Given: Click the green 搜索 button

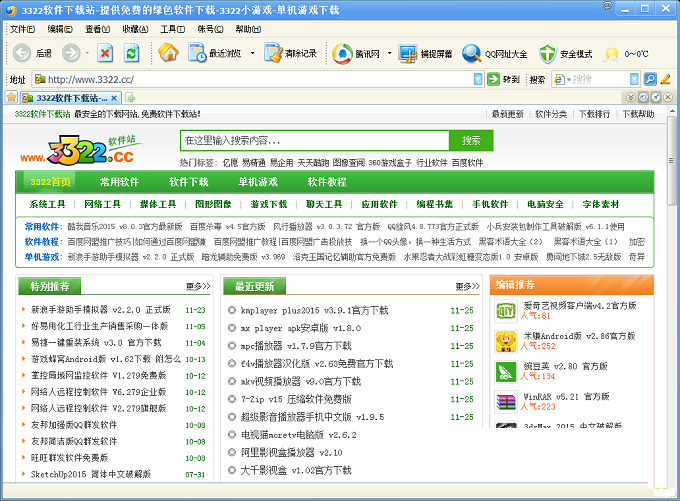Looking at the screenshot, I should [471, 141].
